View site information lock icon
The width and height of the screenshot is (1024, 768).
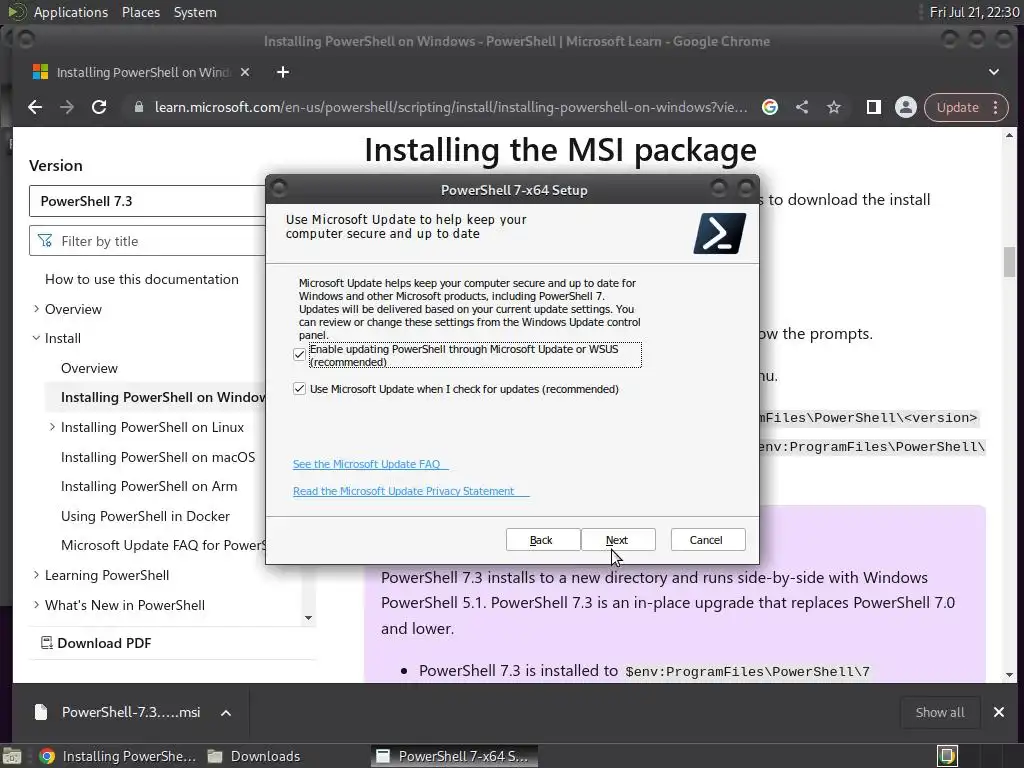(x=138, y=107)
